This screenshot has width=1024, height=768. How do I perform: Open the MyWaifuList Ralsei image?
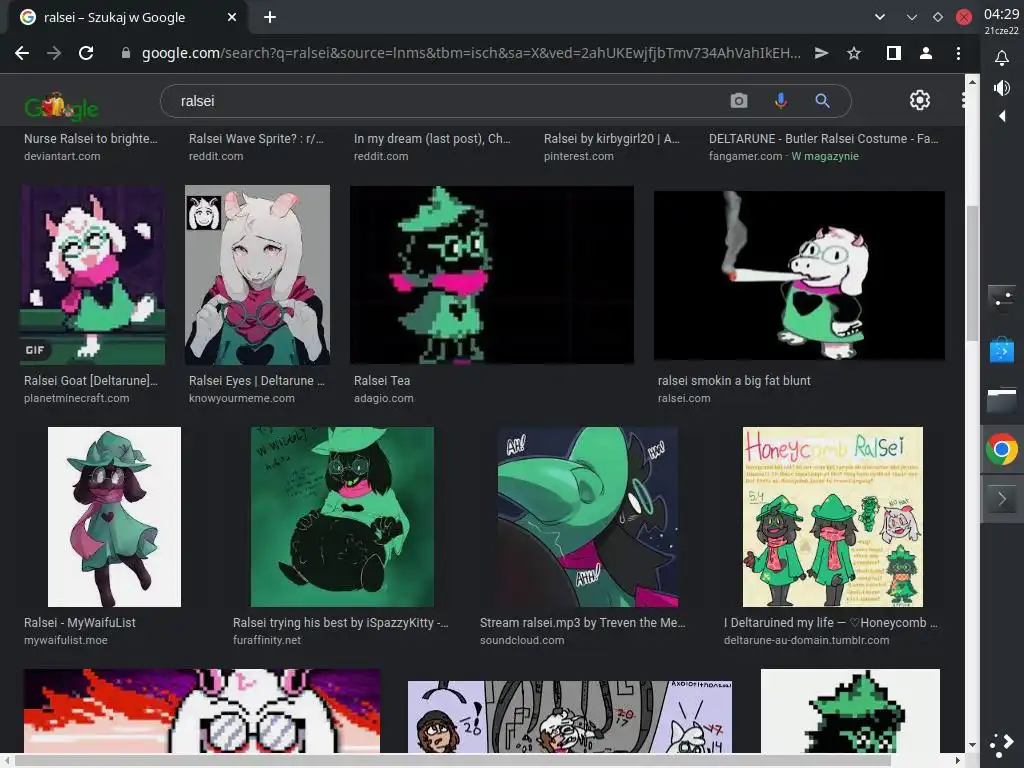114,517
